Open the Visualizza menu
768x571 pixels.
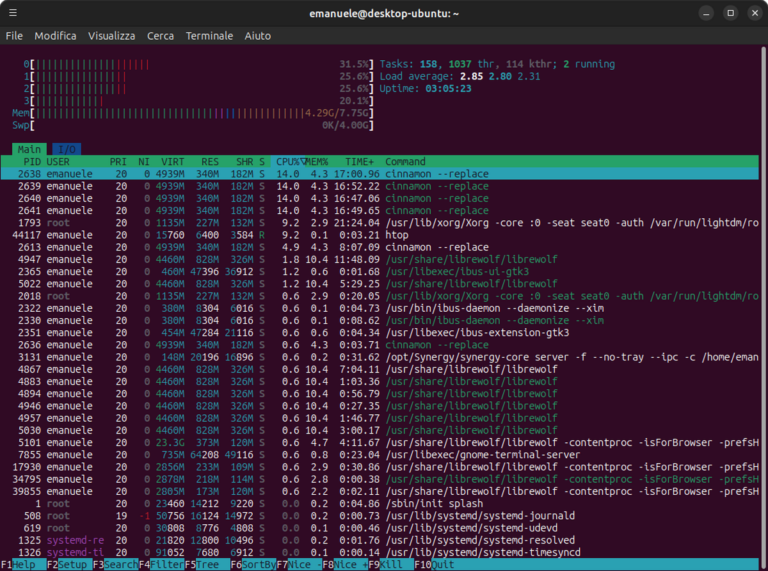point(112,36)
